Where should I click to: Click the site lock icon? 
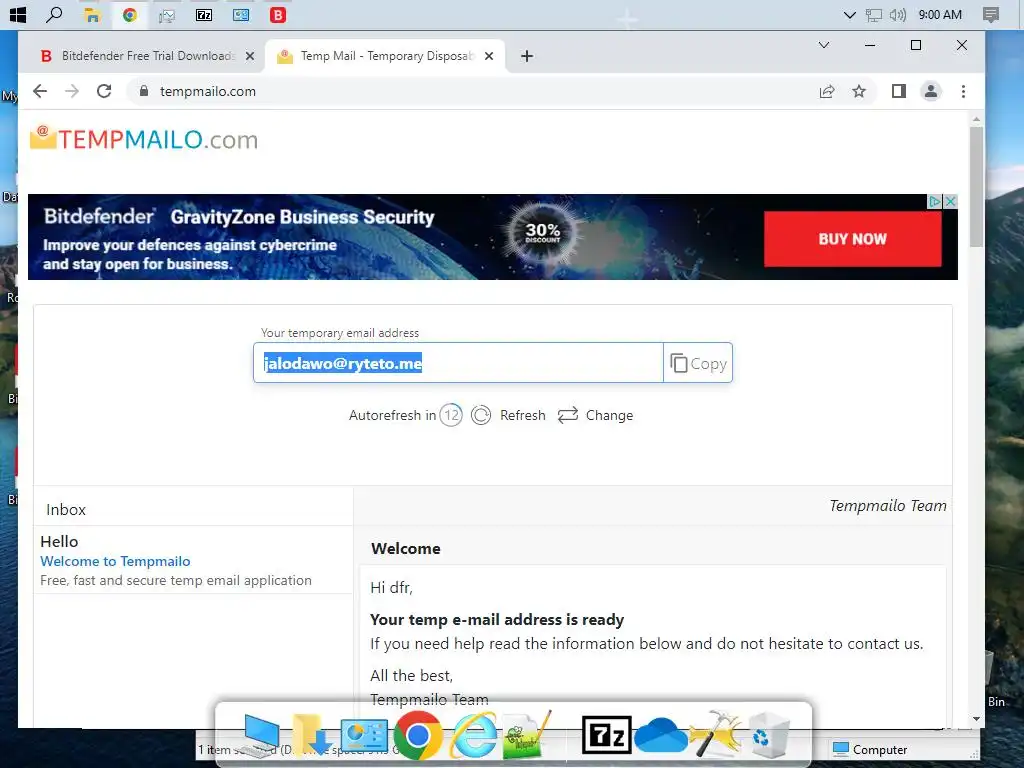tap(144, 91)
